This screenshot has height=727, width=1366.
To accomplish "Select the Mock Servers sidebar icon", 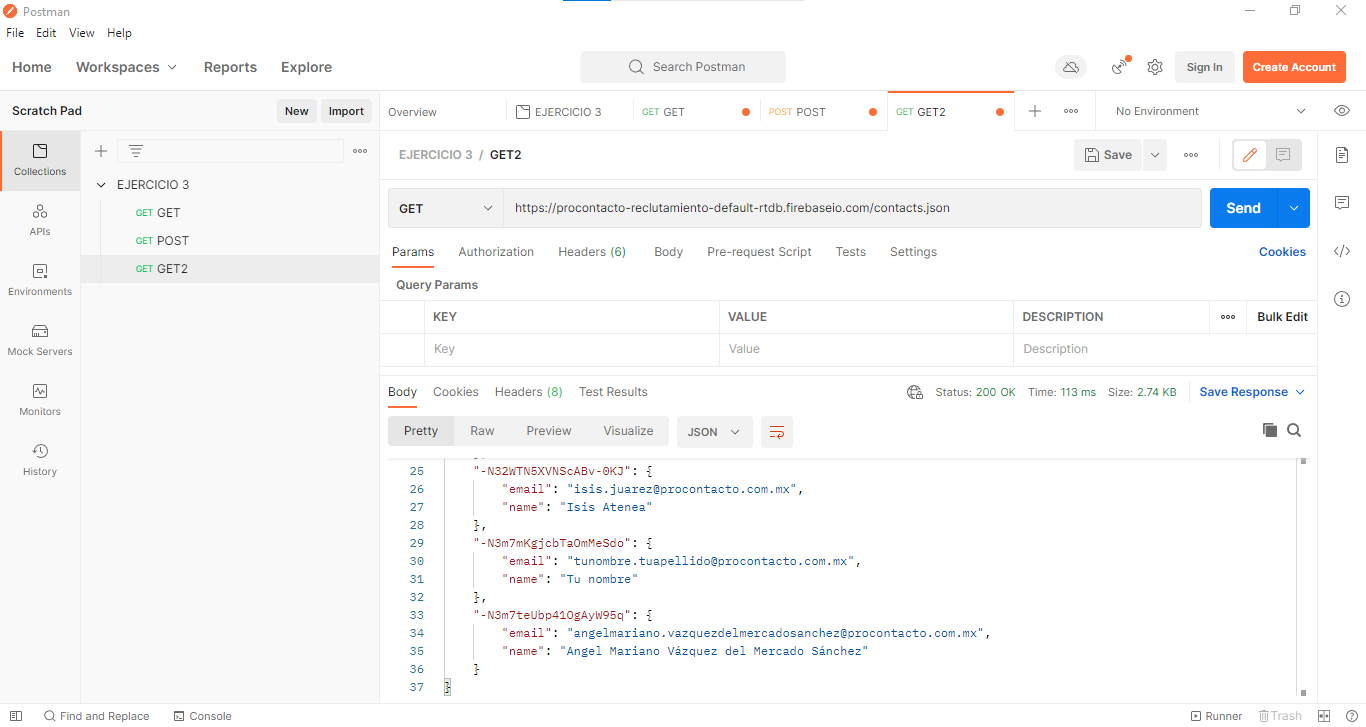I will [40, 340].
